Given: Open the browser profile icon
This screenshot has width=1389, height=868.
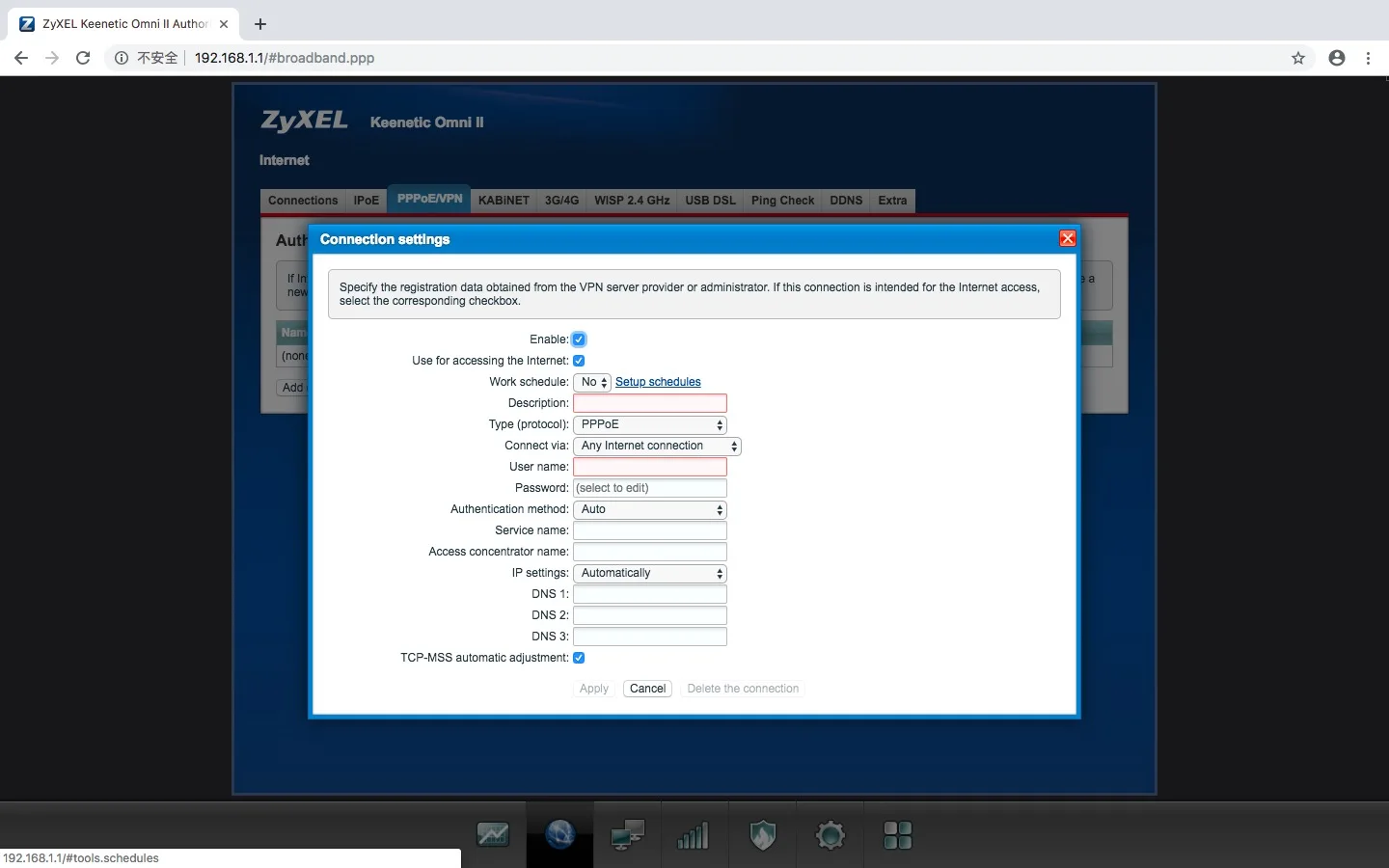Looking at the screenshot, I should (1337, 58).
